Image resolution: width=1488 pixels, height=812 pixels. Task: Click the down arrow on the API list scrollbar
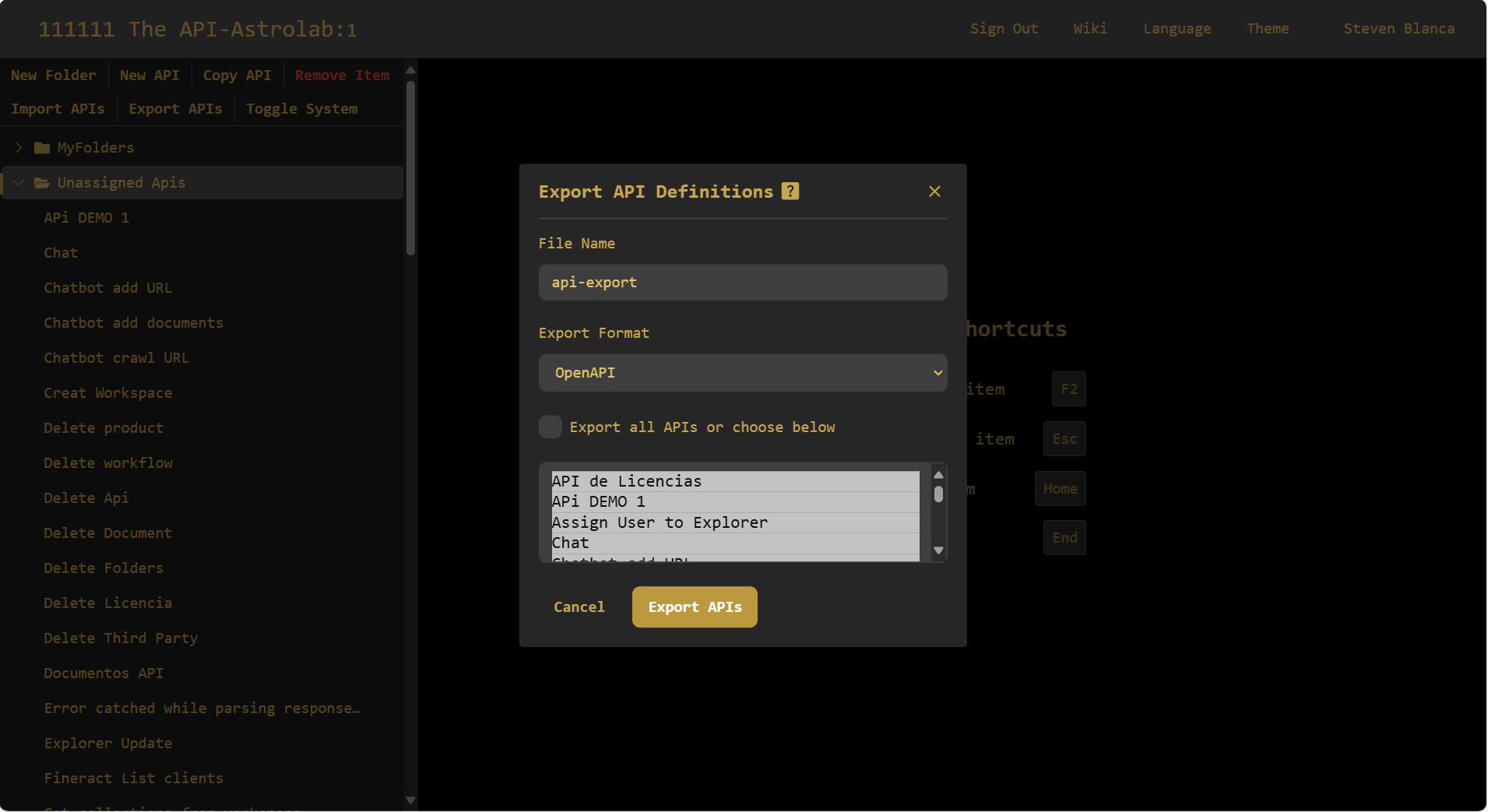click(x=938, y=550)
